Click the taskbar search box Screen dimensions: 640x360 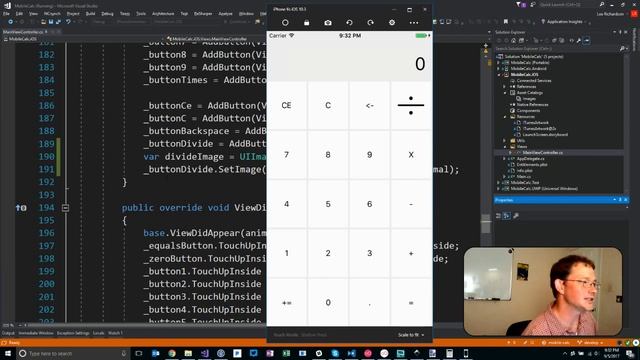(x=73, y=353)
